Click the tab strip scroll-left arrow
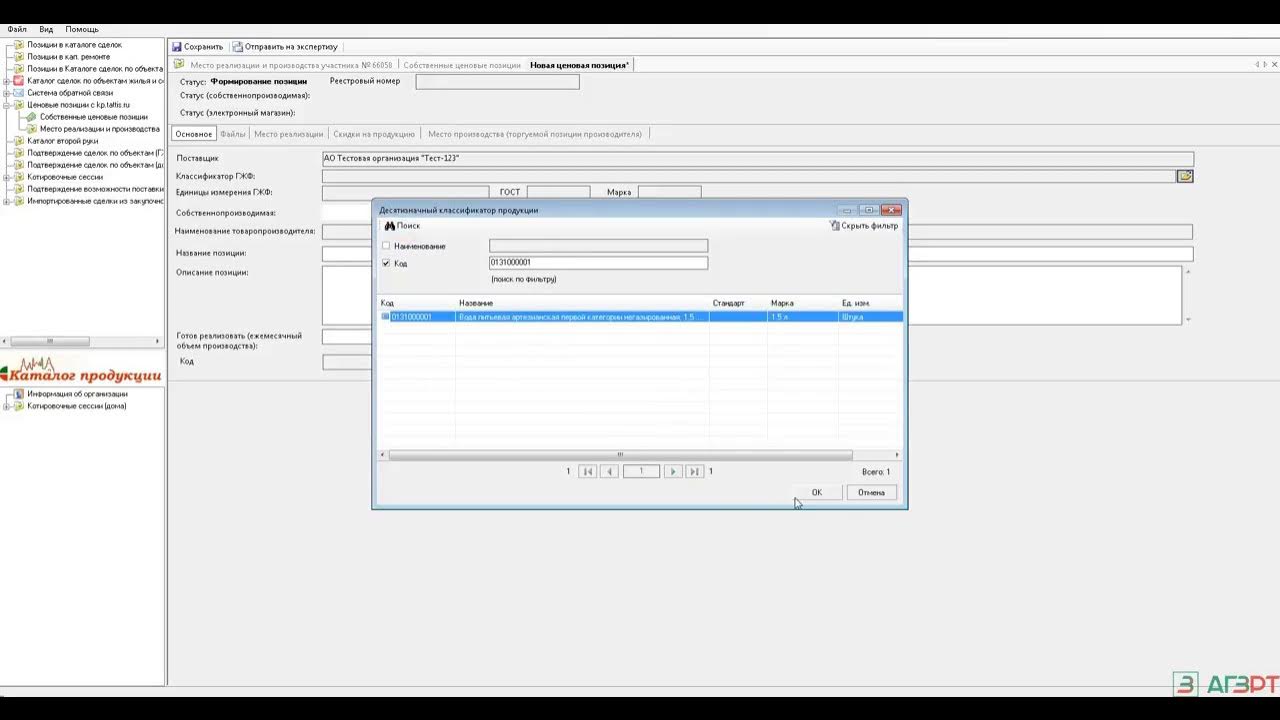The height and width of the screenshot is (720, 1280). (1258, 65)
